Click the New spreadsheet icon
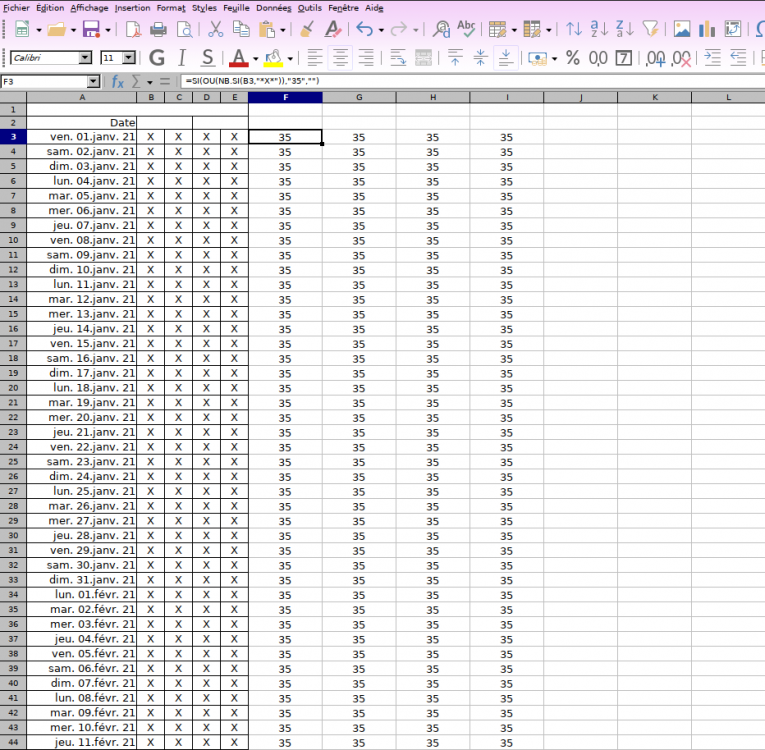The image size is (765, 750). tap(22, 30)
